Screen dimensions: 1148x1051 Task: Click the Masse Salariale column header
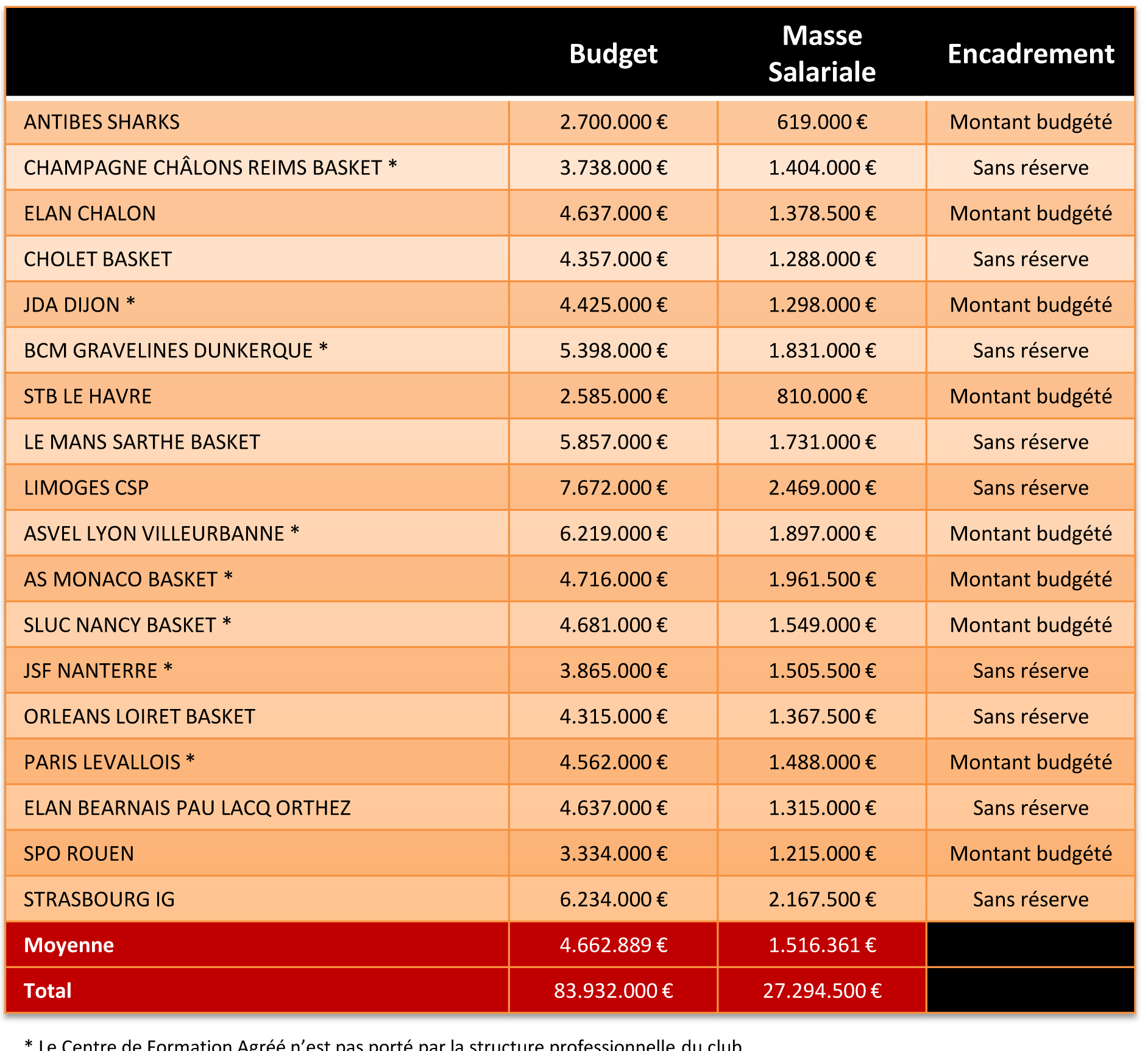click(821, 54)
